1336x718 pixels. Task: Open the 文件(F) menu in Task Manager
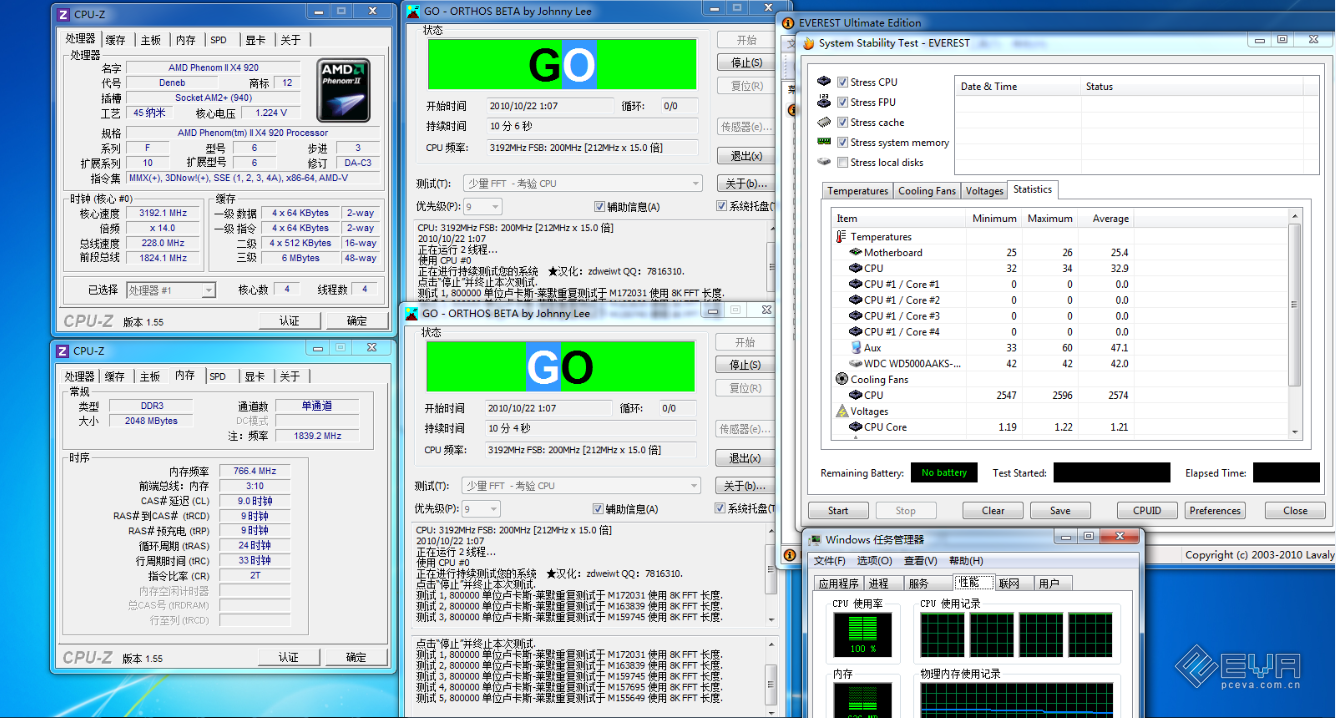pyautogui.click(x=830, y=561)
